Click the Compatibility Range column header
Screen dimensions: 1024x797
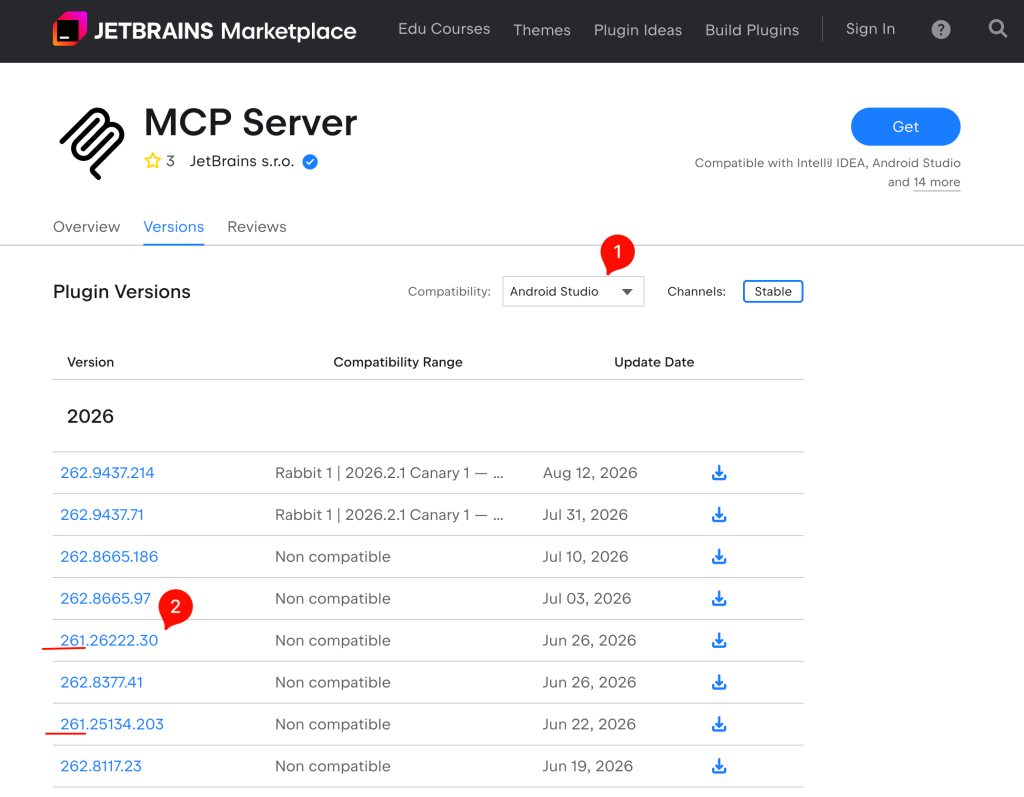[398, 362]
